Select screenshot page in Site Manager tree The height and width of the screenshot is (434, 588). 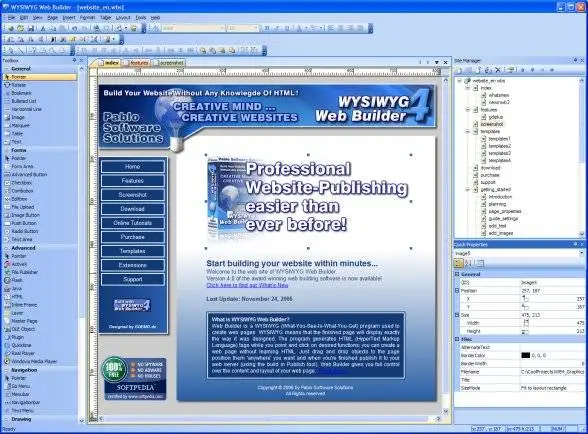492,124
